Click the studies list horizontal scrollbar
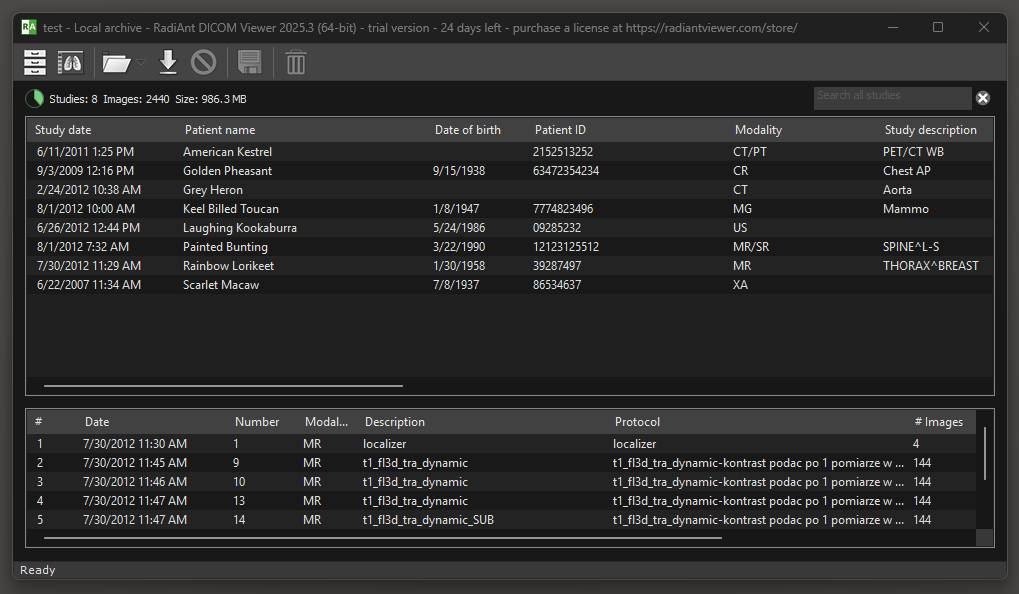Image resolution: width=1019 pixels, height=594 pixels. 223,385
